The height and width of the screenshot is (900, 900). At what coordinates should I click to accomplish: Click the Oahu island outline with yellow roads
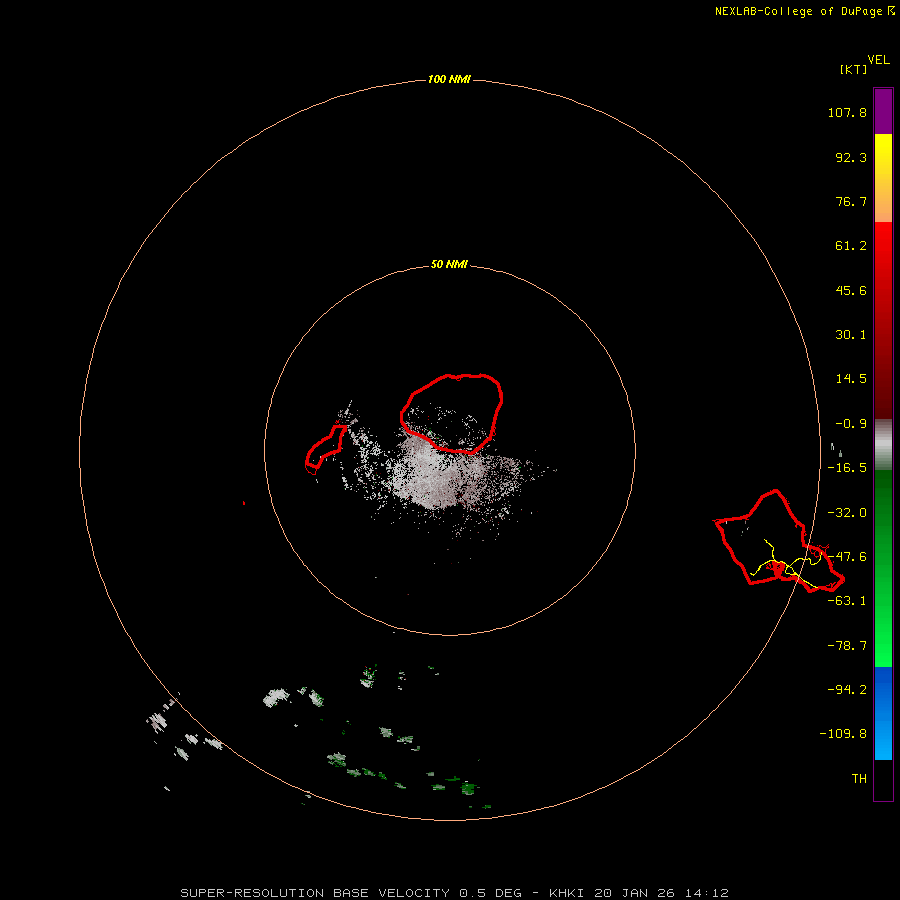pyautogui.click(x=779, y=541)
